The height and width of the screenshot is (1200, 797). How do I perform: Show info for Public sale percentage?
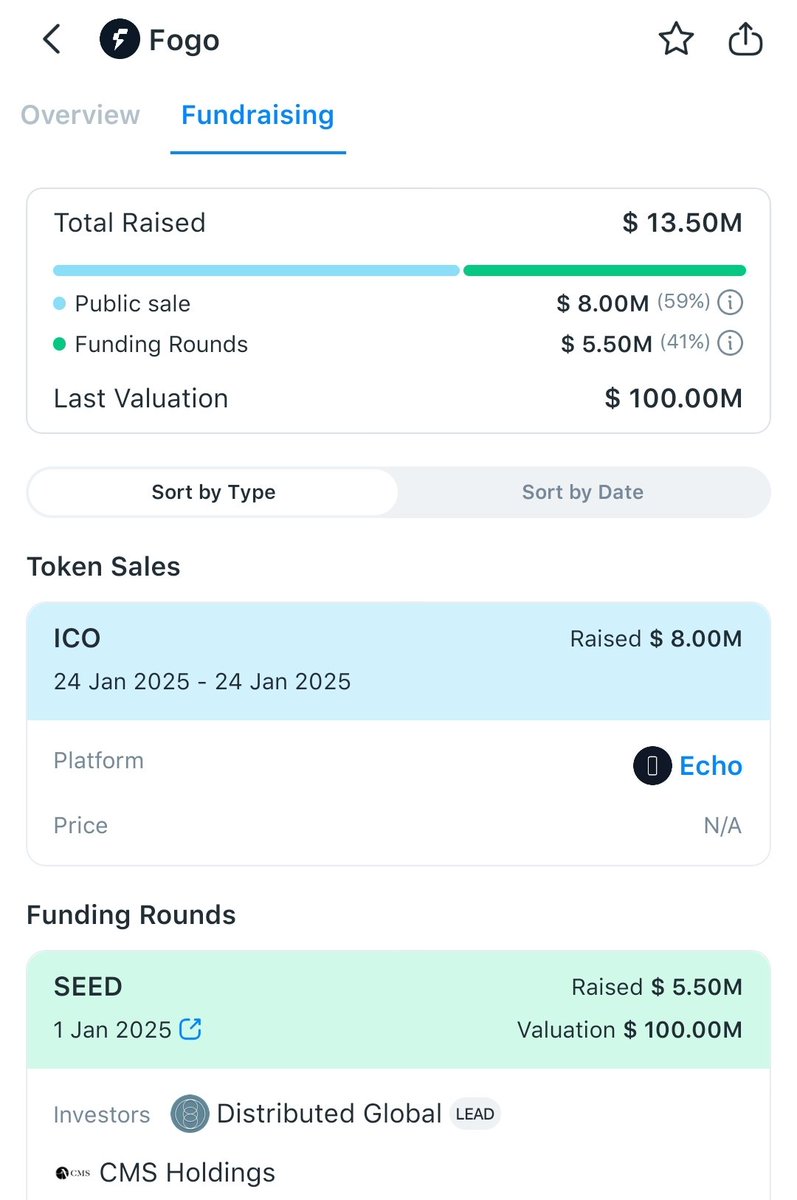tap(731, 302)
